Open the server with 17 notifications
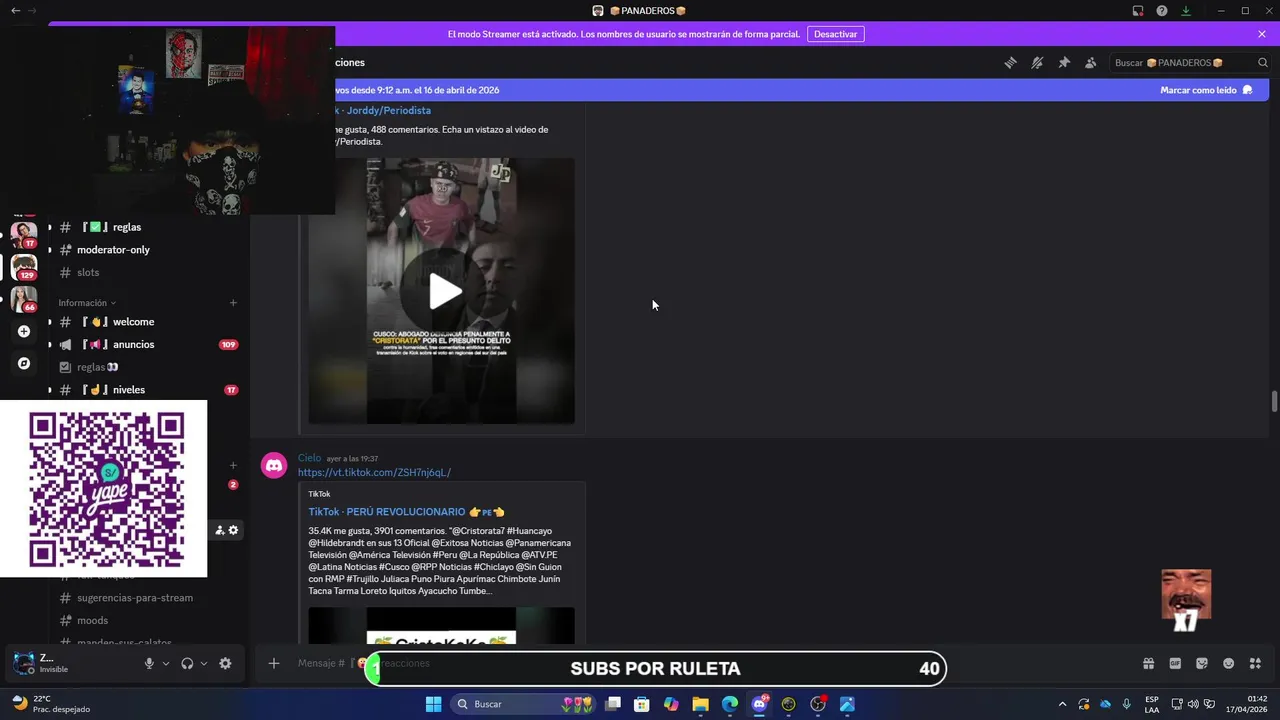The image size is (1280, 720). pyautogui.click(x=24, y=235)
